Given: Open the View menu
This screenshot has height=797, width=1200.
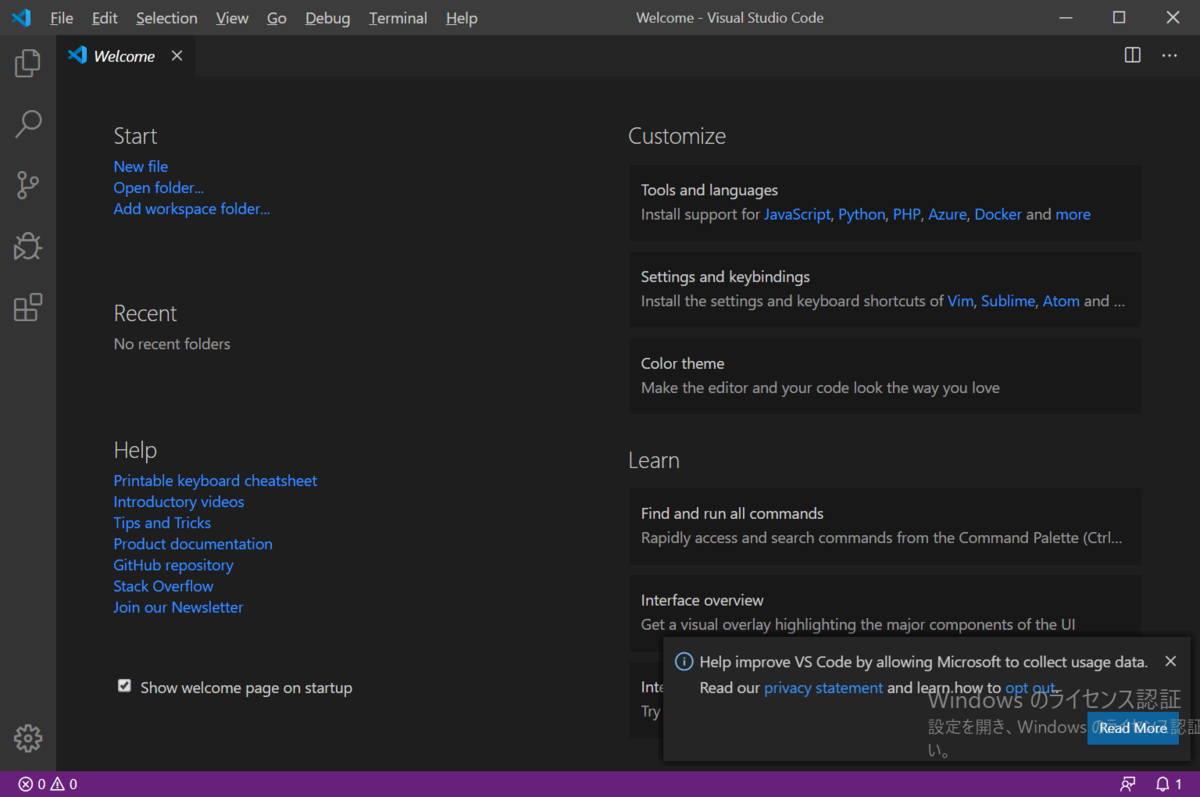Looking at the screenshot, I should tap(232, 18).
